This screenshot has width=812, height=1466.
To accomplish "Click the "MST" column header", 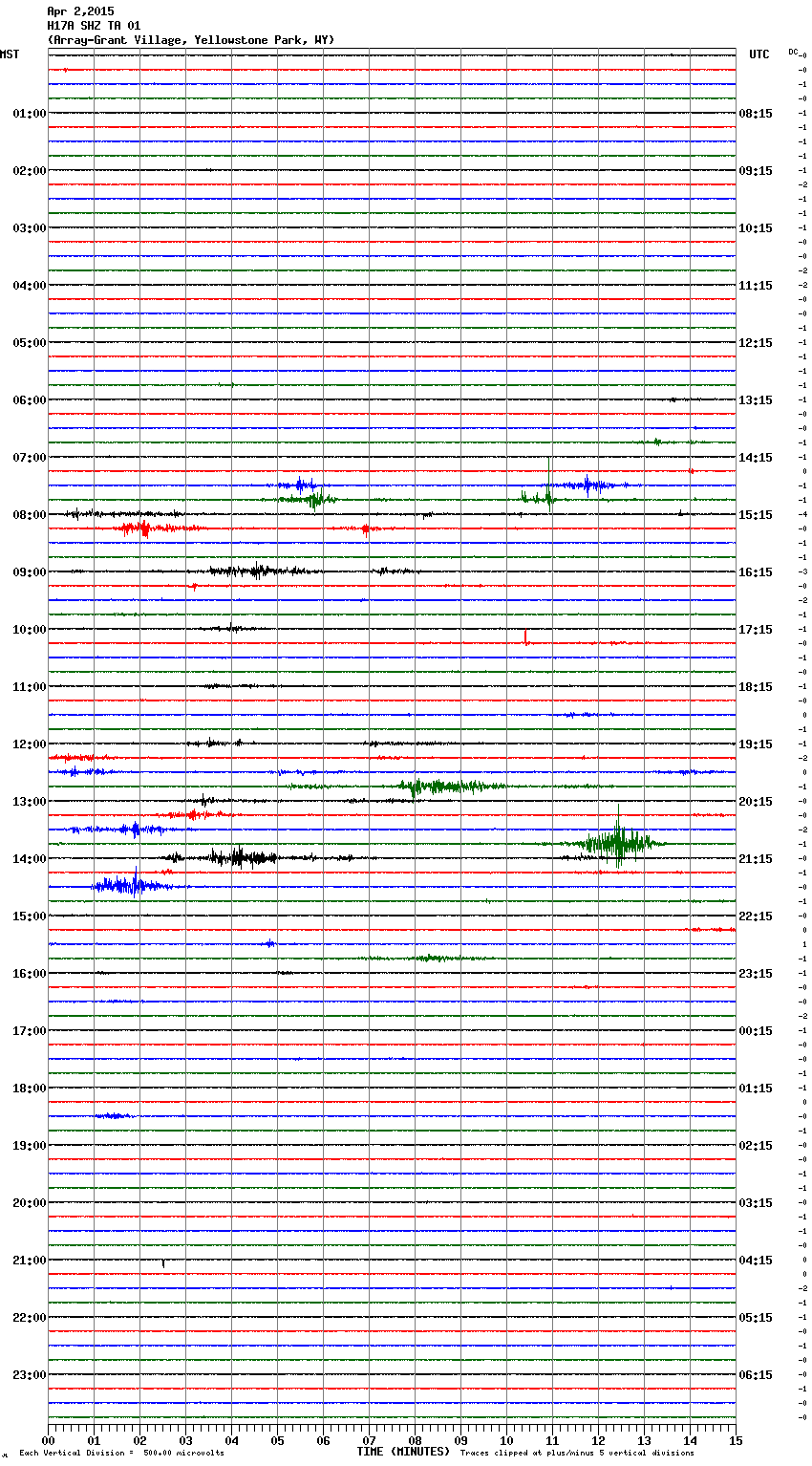I will click(x=10, y=54).
